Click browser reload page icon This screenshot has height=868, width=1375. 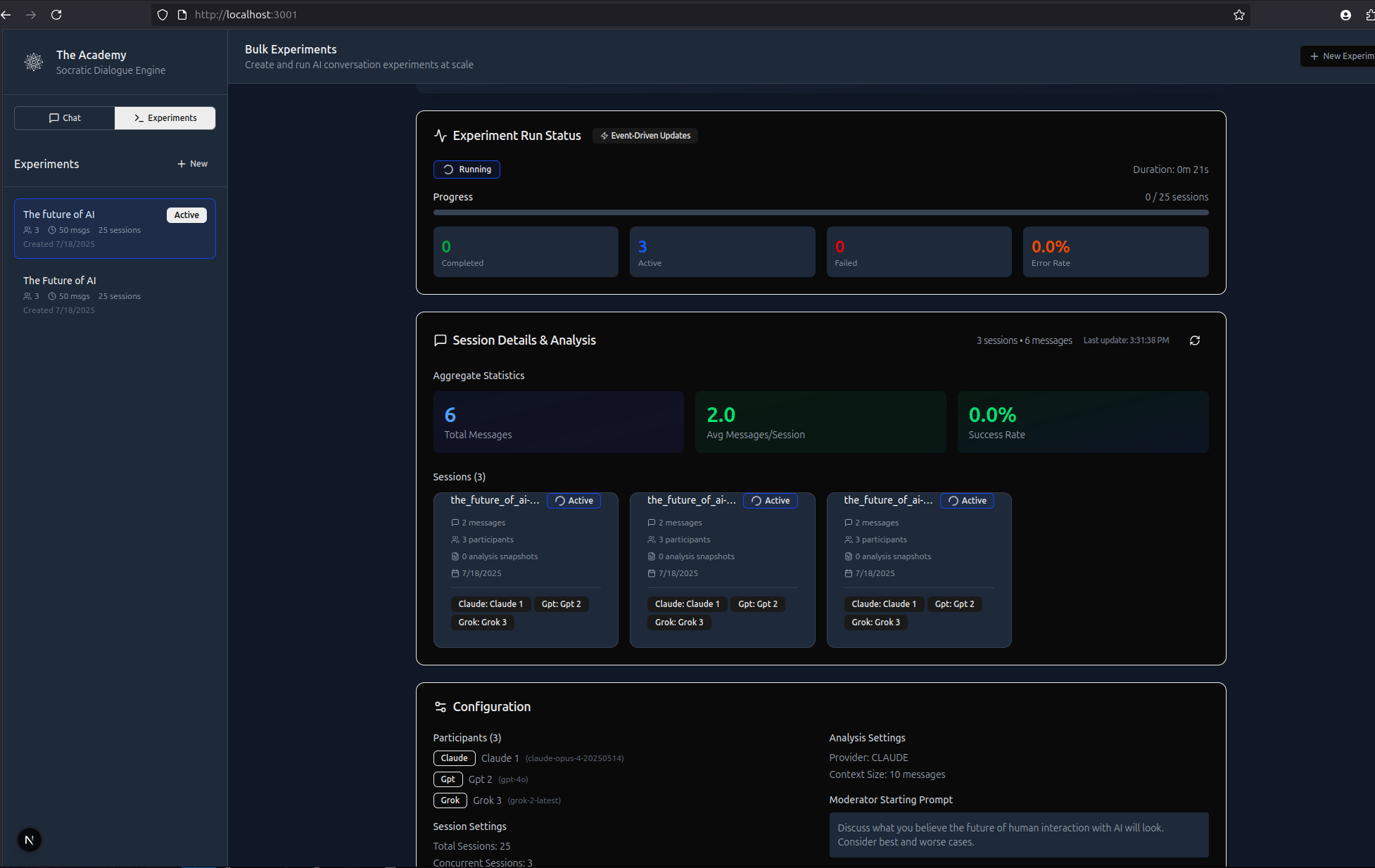point(56,15)
